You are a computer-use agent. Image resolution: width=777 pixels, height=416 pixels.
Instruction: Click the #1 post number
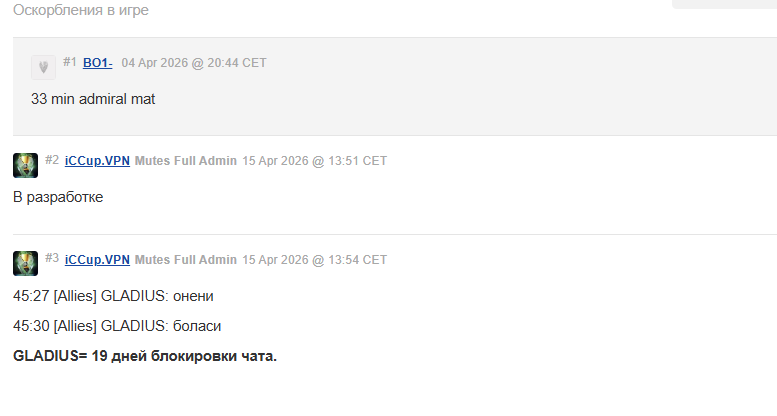(69, 62)
